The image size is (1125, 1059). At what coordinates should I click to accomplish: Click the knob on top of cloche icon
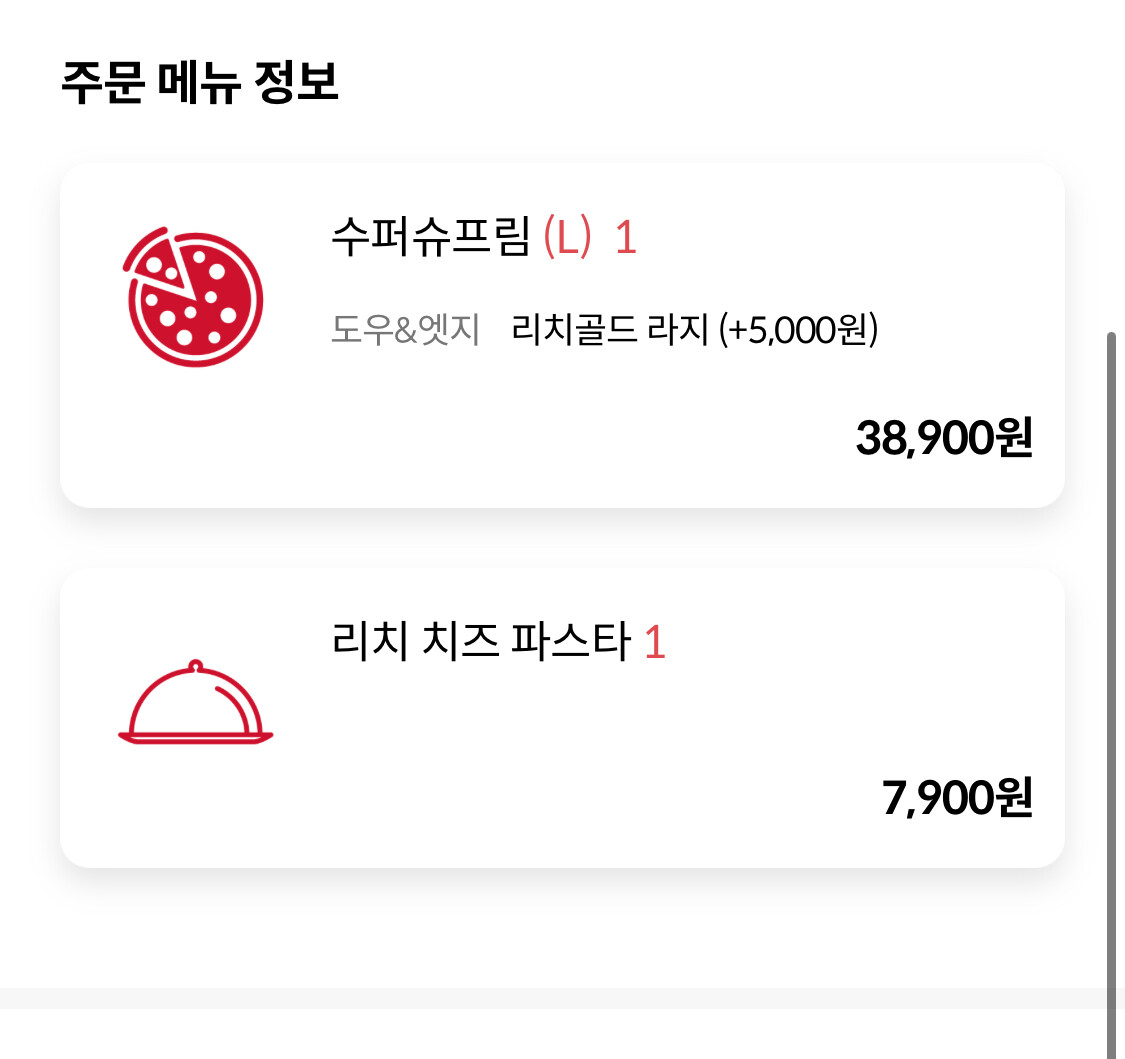195,665
